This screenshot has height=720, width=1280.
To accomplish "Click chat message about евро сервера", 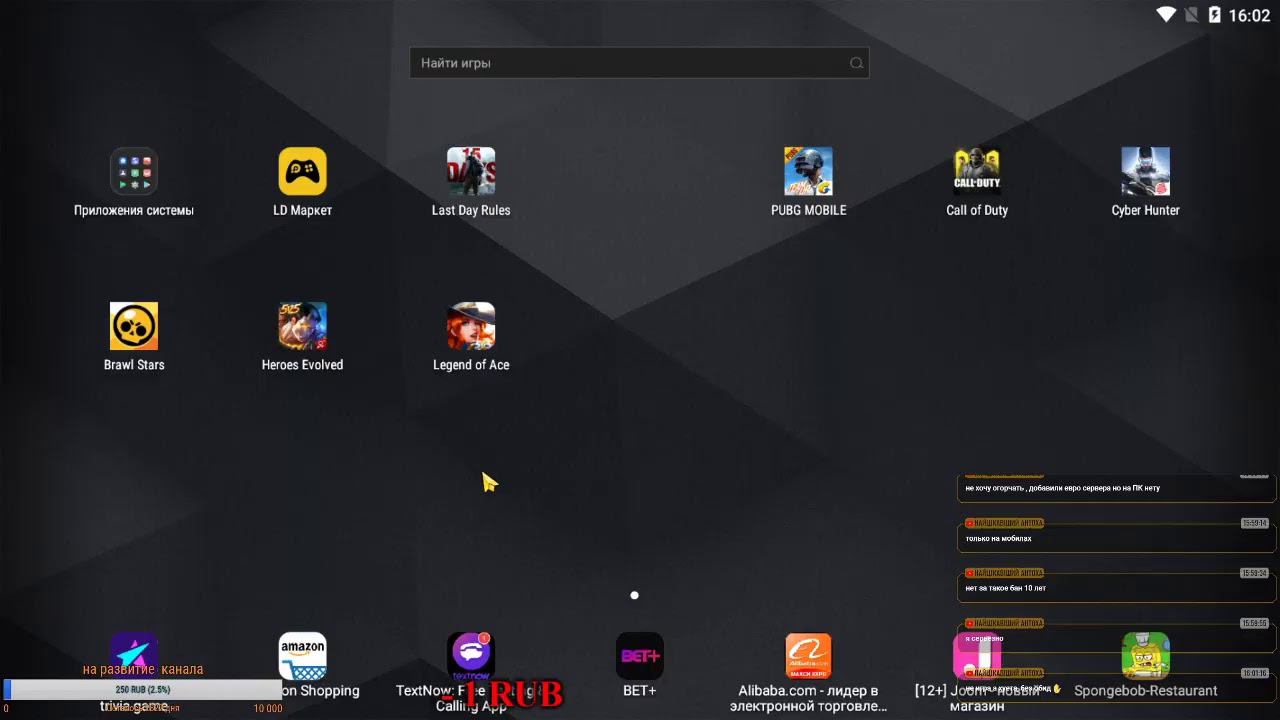I will [x=1062, y=488].
